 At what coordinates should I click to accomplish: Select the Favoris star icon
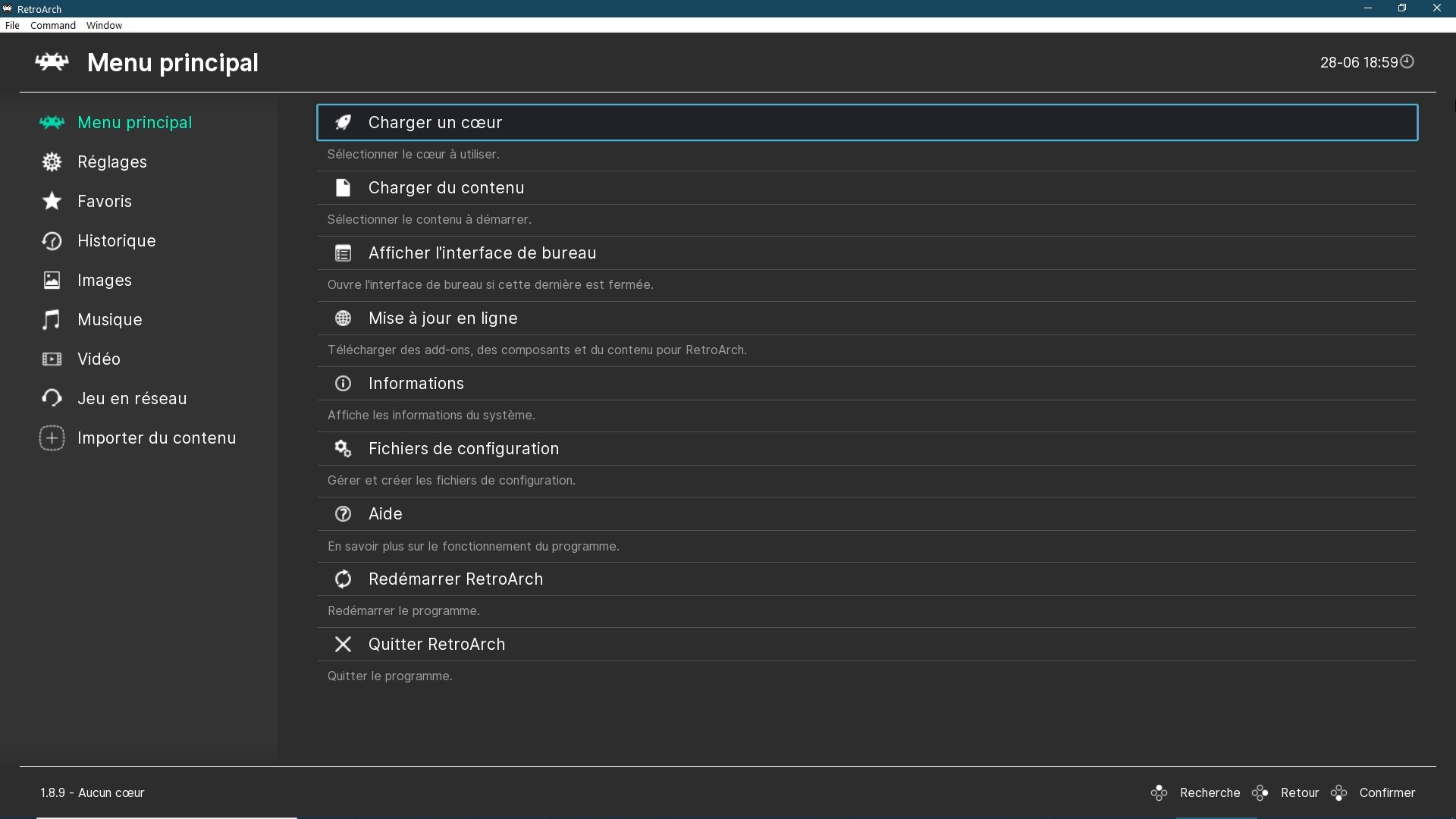click(x=51, y=201)
